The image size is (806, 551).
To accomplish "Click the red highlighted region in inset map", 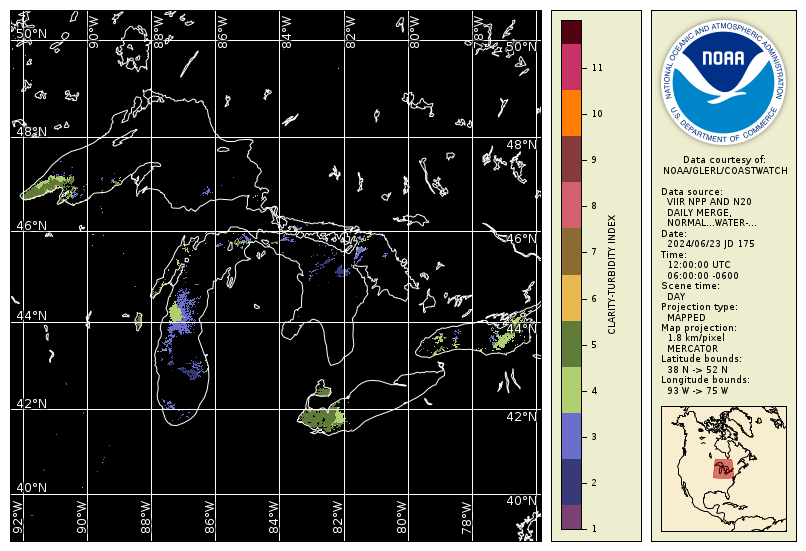I will 723,469.
